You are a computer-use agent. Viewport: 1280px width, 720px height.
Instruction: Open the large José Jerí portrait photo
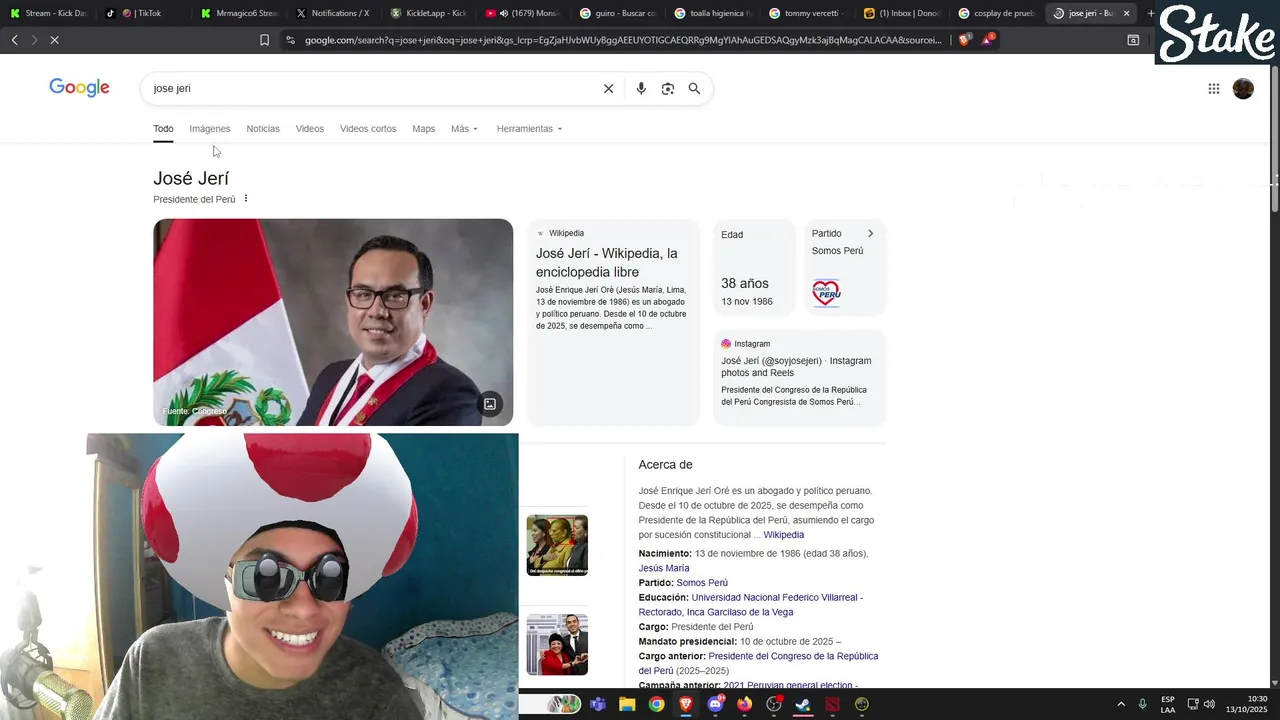[333, 322]
